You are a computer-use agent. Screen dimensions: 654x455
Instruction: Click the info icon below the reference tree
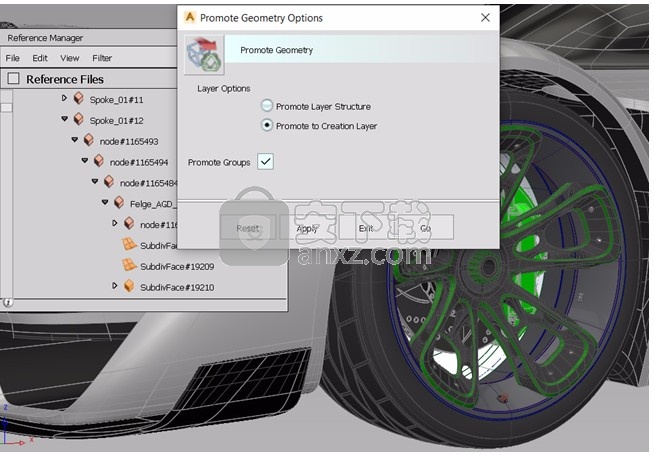point(8,302)
